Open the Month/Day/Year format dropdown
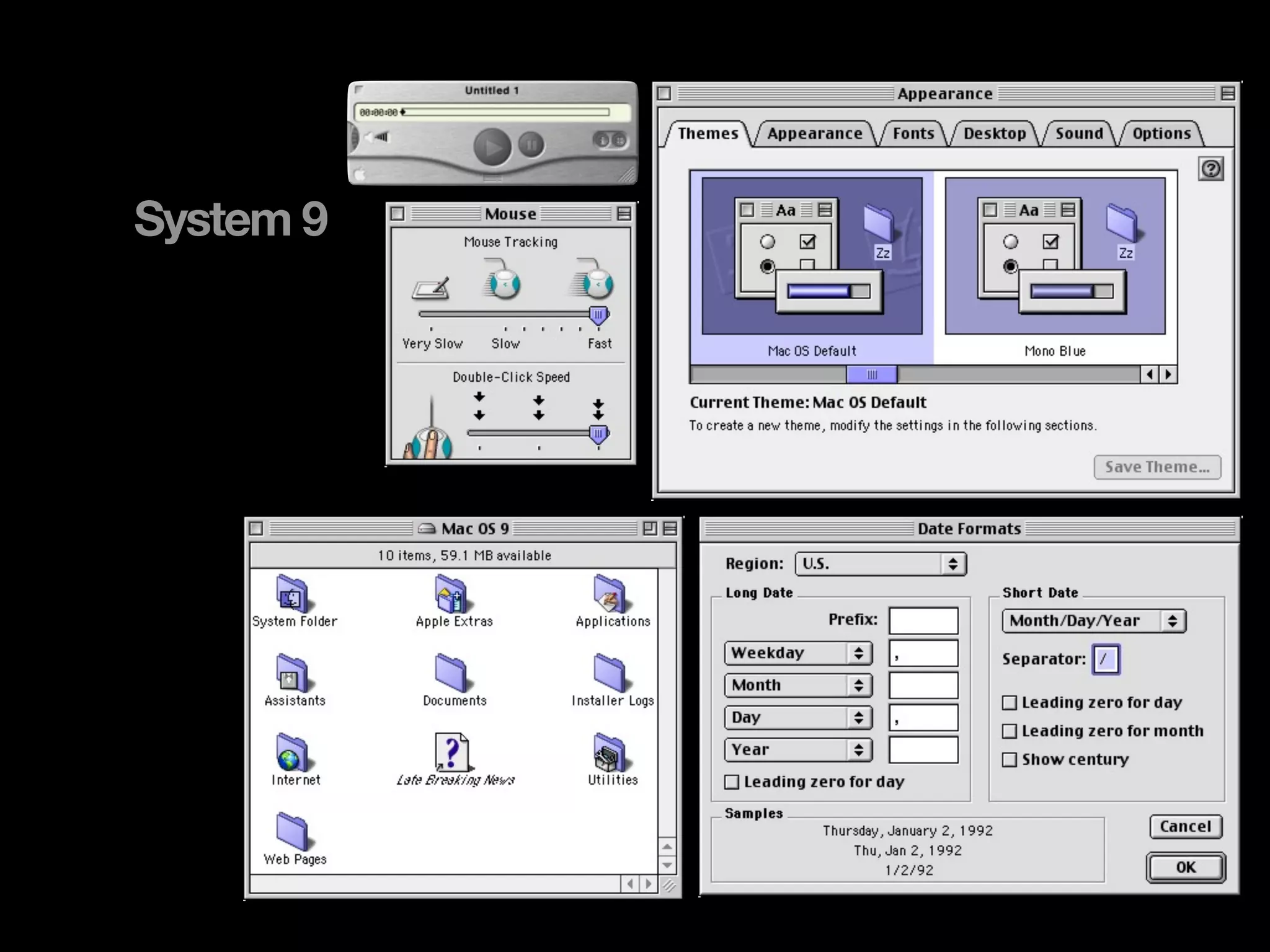This screenshot has height=952, width=1270. 1094,621
